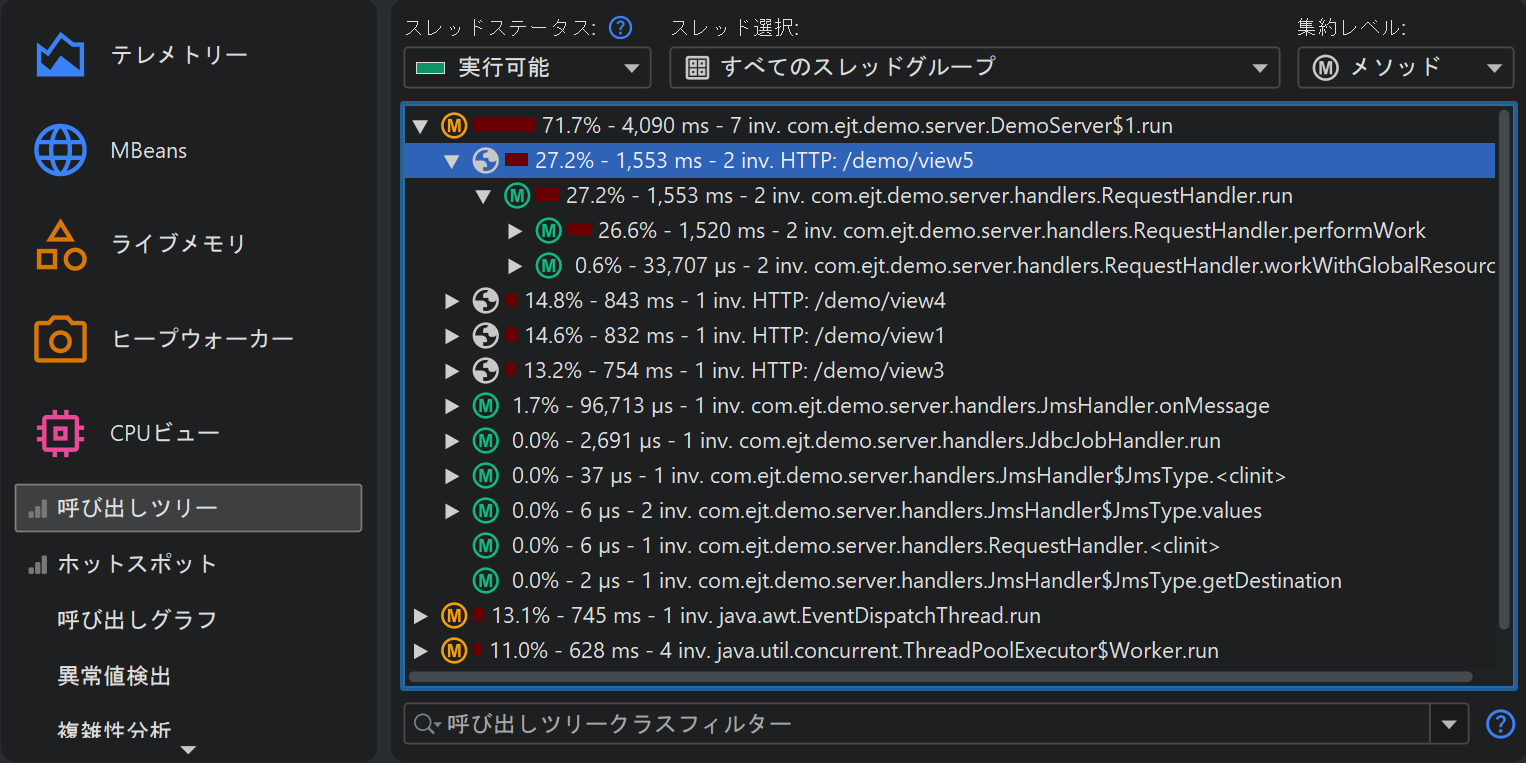1526x763 pixels.
Task: Select the 異常値検出 view
Action: tap(114, 676)
